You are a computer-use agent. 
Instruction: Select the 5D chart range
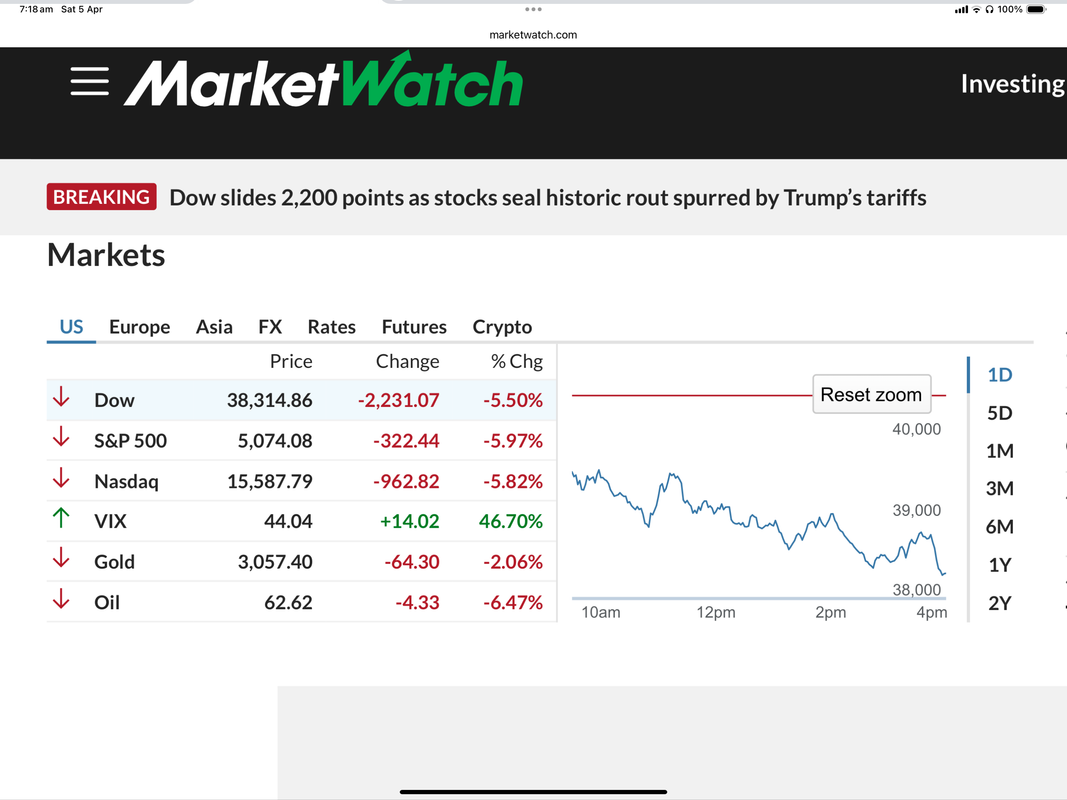tap(1000, 413)
